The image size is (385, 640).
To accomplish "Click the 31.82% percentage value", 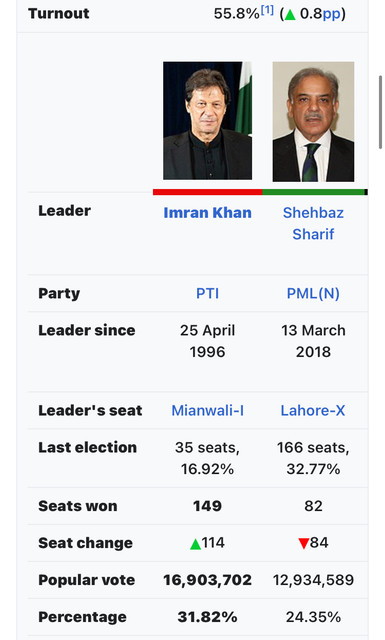I will [x=207, y=617].
